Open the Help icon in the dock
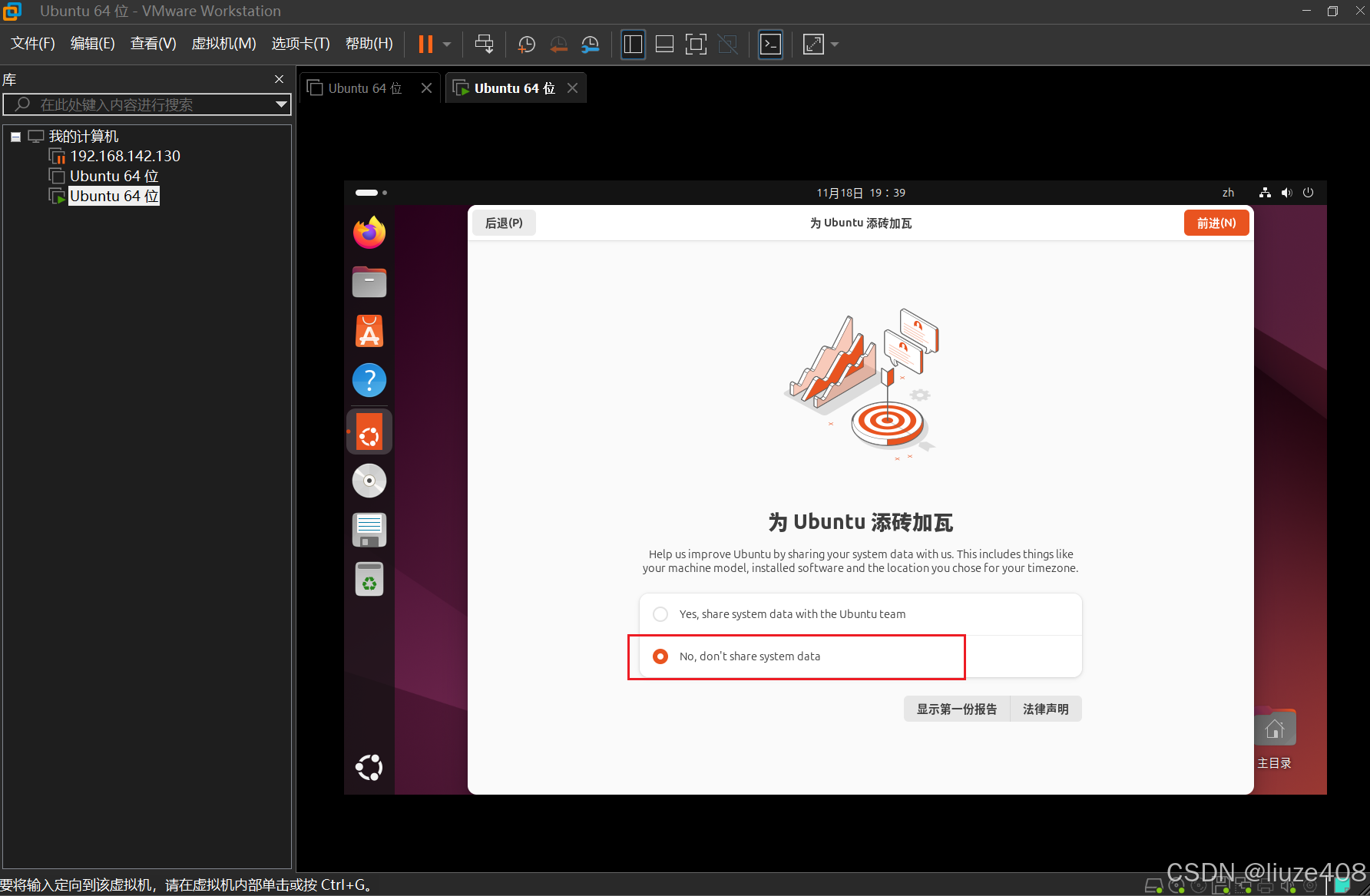Viewport: 1370px width, 896px height. [369, 380]
